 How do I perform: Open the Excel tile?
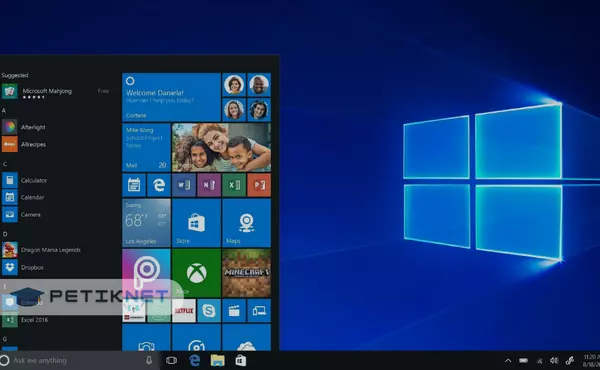[x=234, y=185]
